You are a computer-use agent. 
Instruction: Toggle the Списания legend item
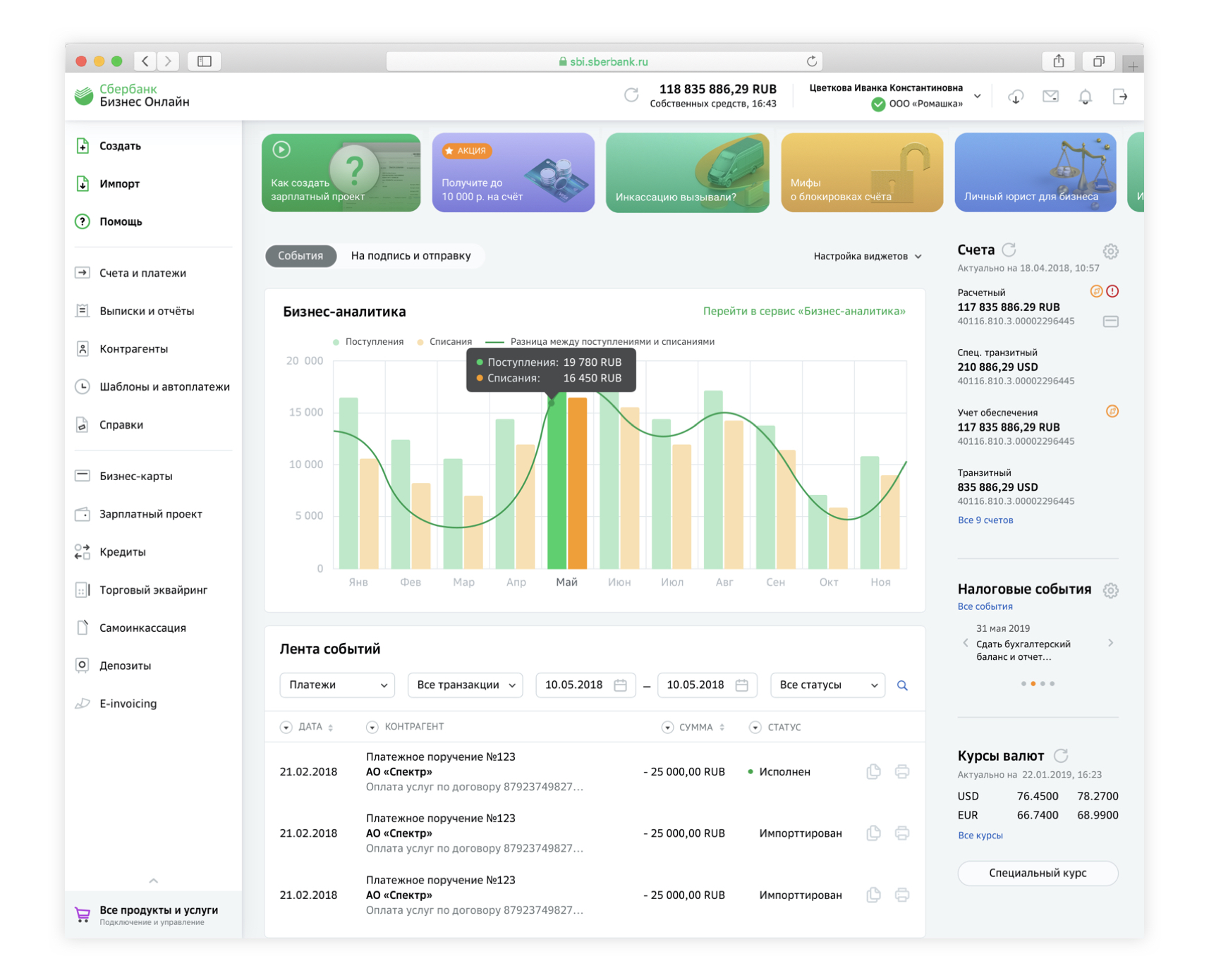click(x=444, y=342)
